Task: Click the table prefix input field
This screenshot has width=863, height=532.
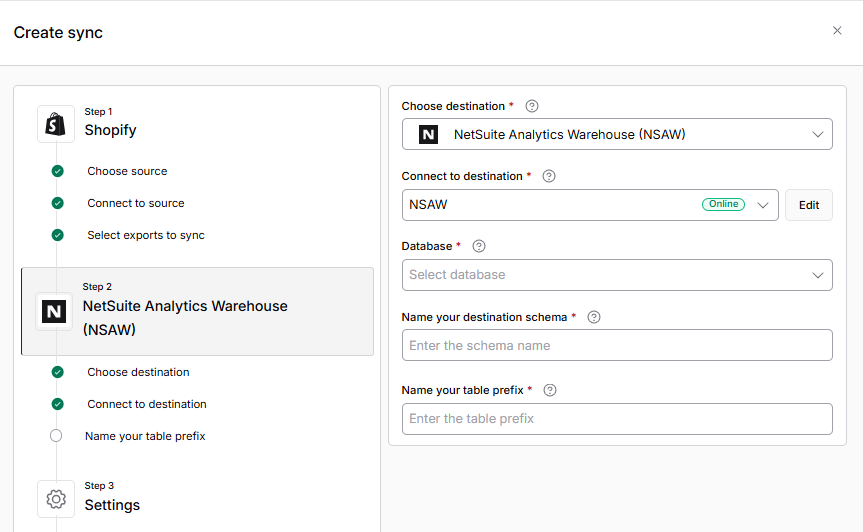Action: 617,419
